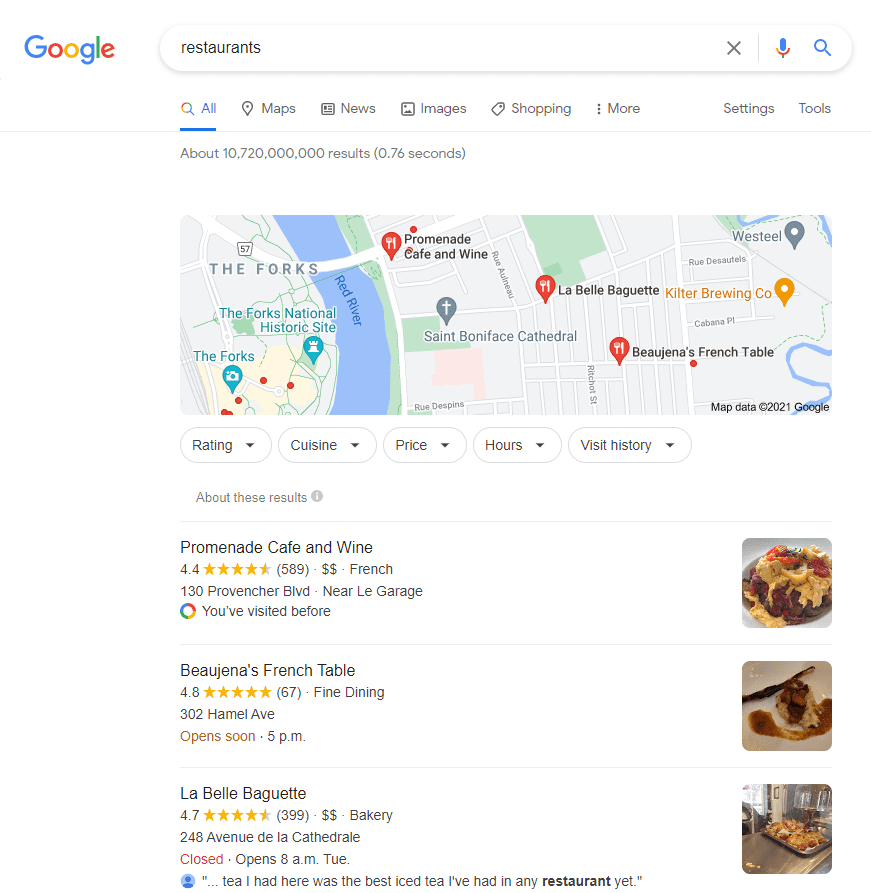Screen dimensions: 871x893
Task: Open Kilter Brewing Co orange map marker
Action: pyautogui.click(x=784, y=292)
